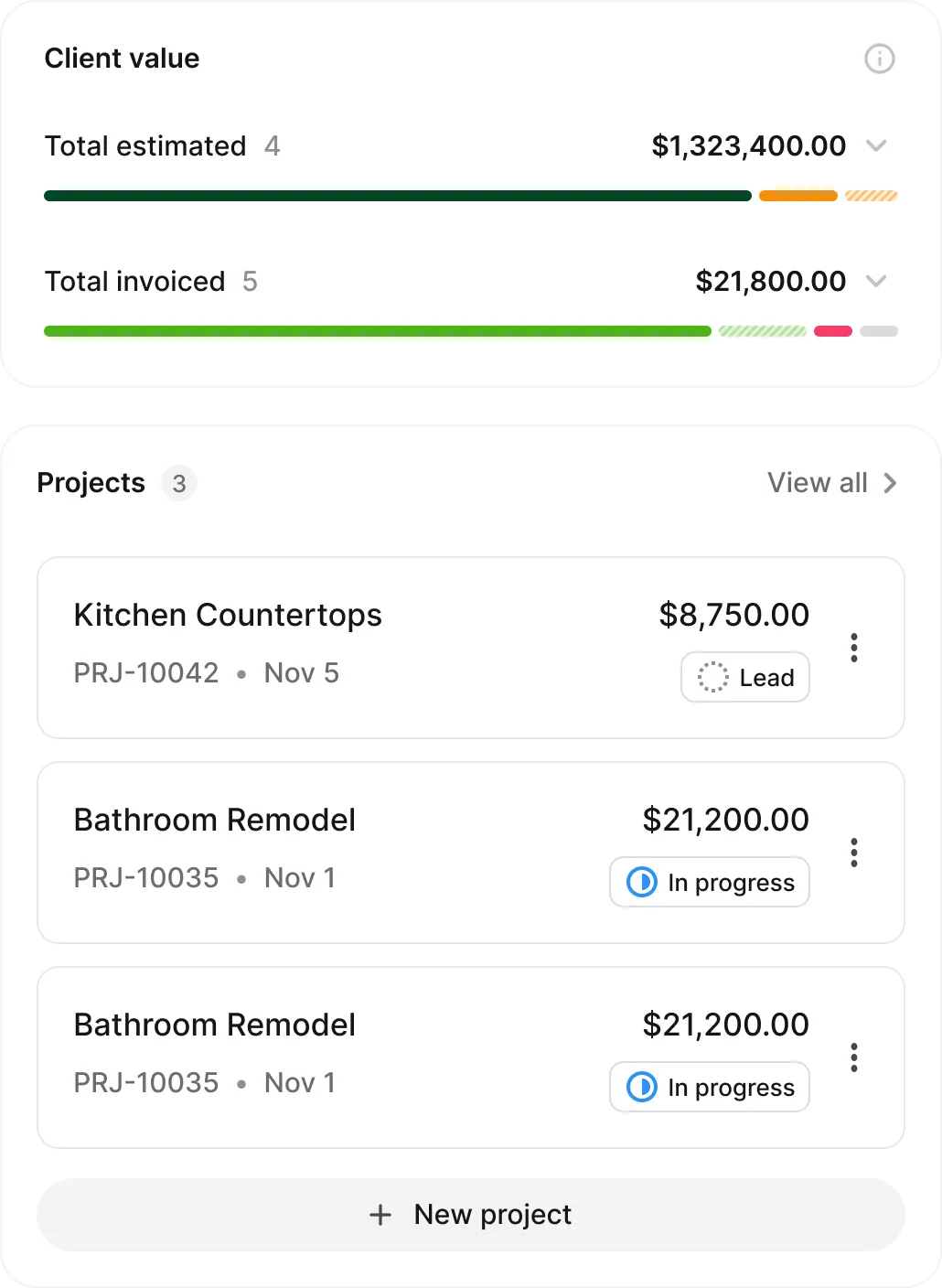
Task: Click the New project button
Action: click(471, 1215)
